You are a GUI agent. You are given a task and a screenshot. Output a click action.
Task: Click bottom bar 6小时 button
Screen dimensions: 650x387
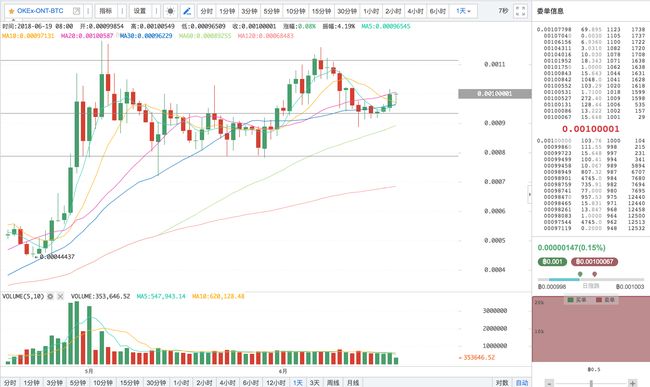point(251,382)
